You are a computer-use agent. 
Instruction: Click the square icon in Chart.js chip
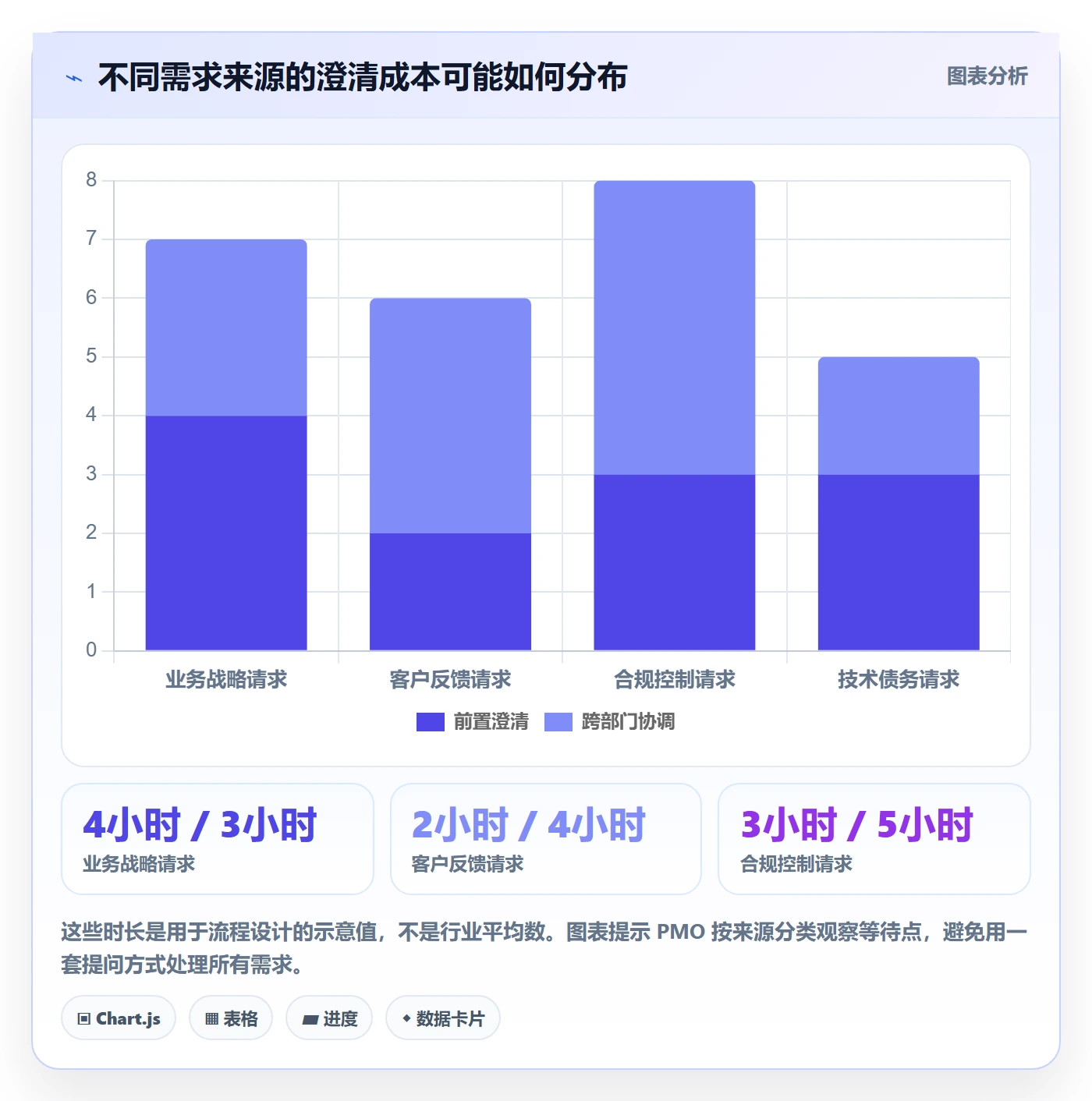click(84, 1019)
